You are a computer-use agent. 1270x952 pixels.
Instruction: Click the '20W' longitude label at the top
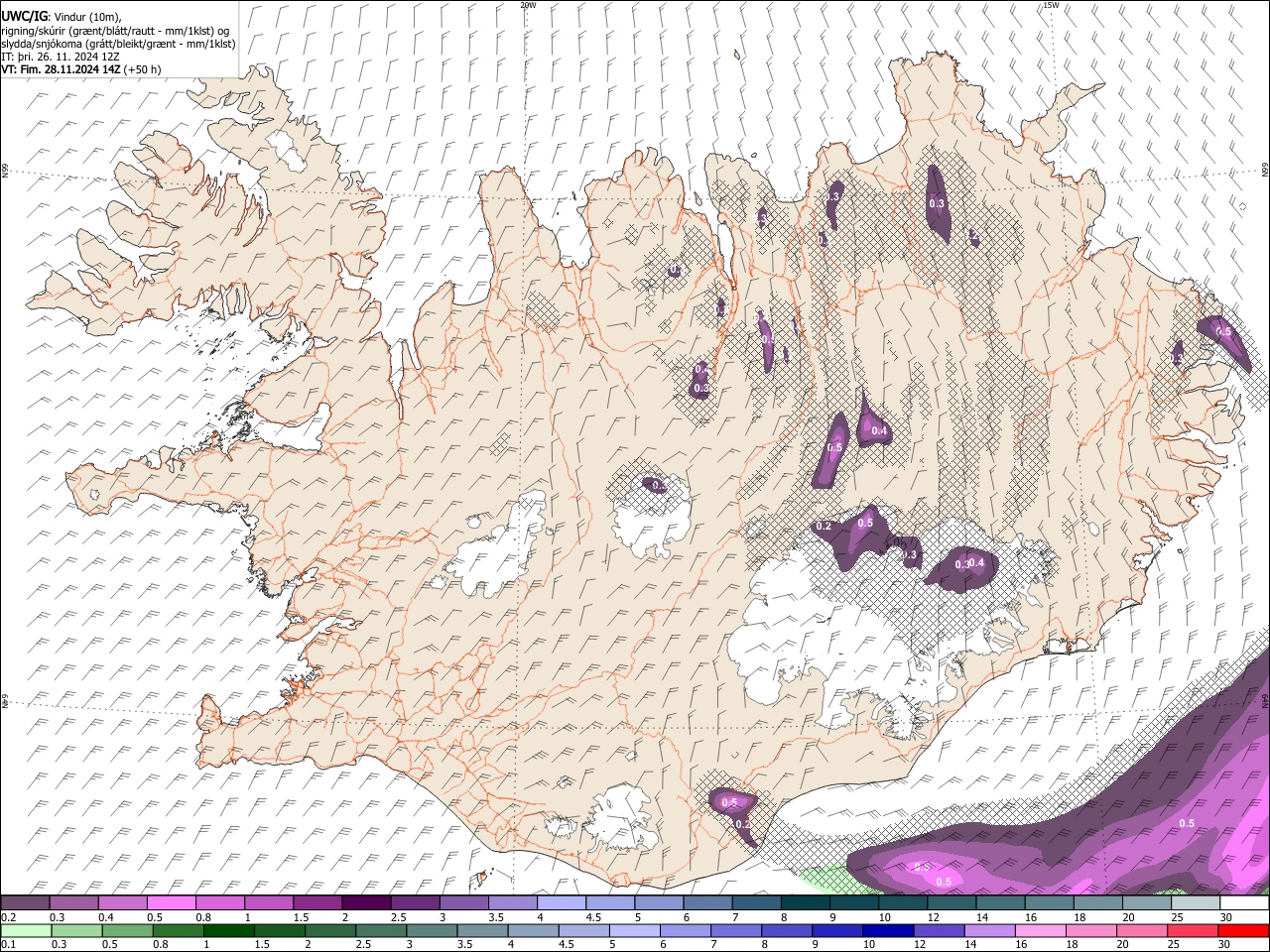tap(528, 5)
